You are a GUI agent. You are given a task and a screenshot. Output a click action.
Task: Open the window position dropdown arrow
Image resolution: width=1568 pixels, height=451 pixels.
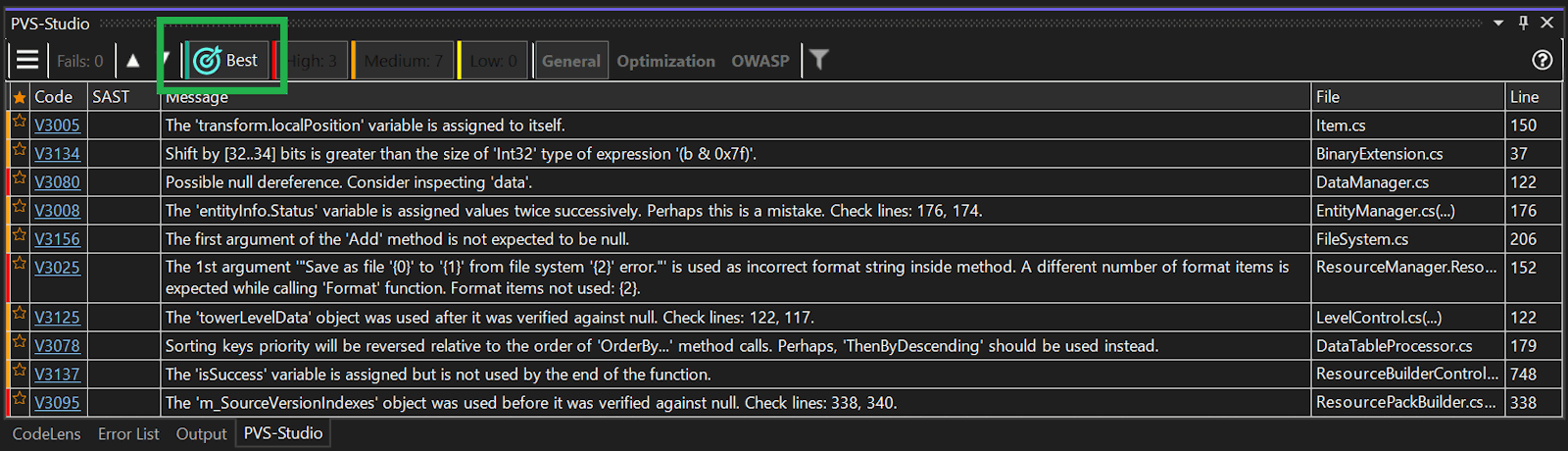1498,23
